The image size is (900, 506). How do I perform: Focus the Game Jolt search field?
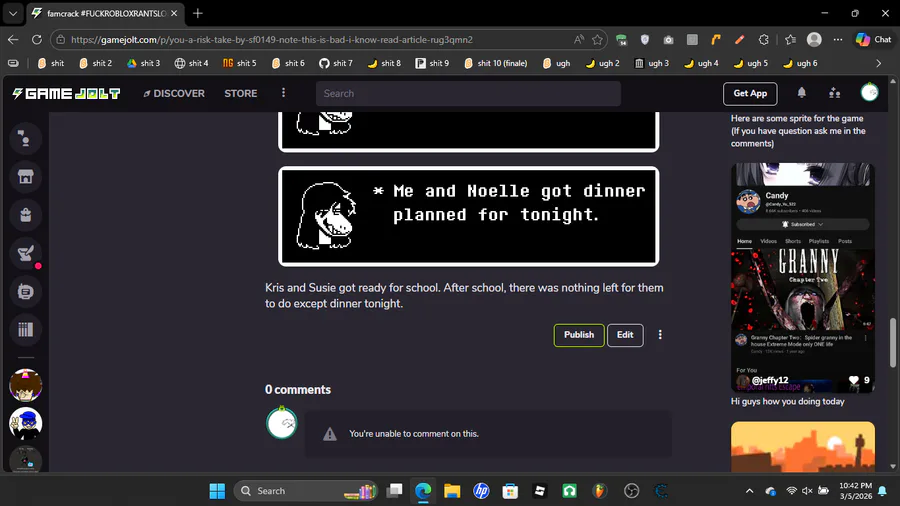(468, 94)
